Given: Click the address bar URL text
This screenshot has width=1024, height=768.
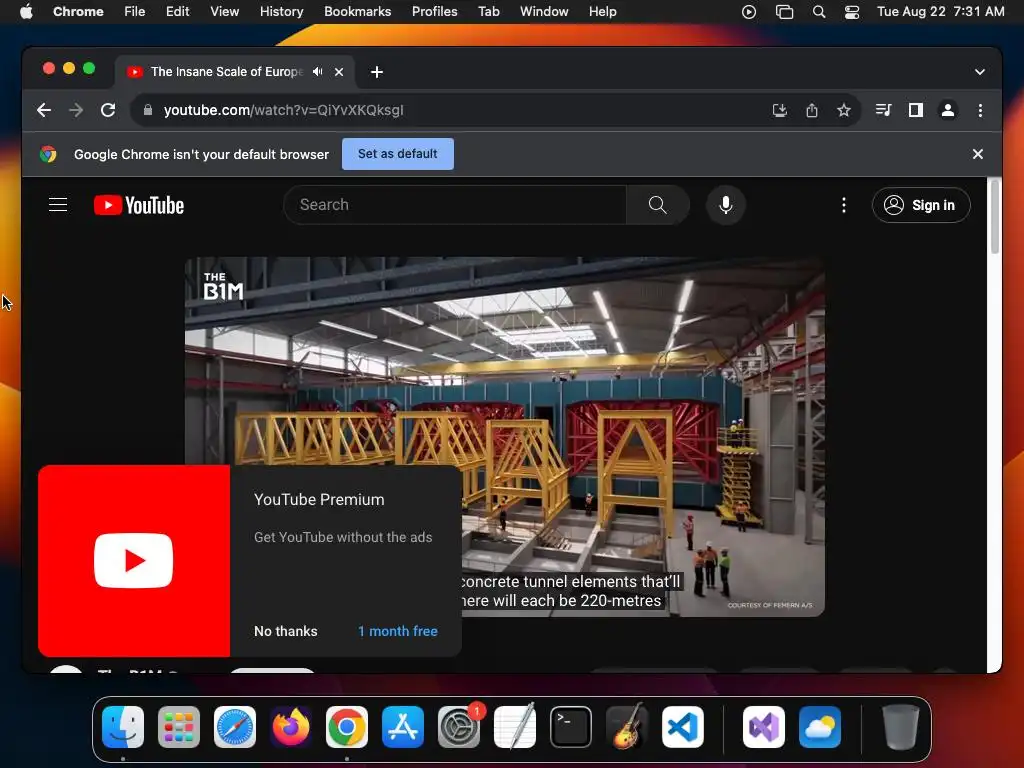Looking at the screenshot, I should tap(283, 110).
